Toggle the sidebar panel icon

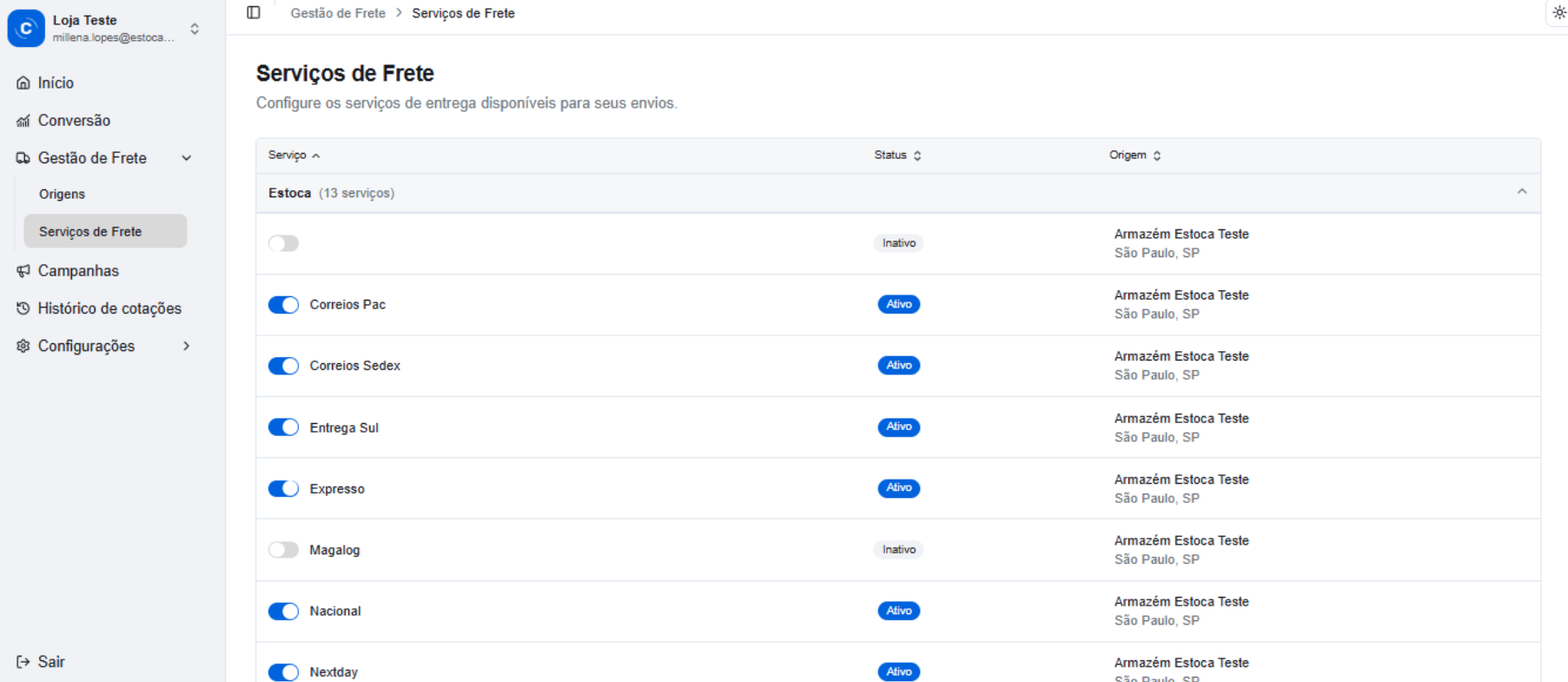pos(254,13)
